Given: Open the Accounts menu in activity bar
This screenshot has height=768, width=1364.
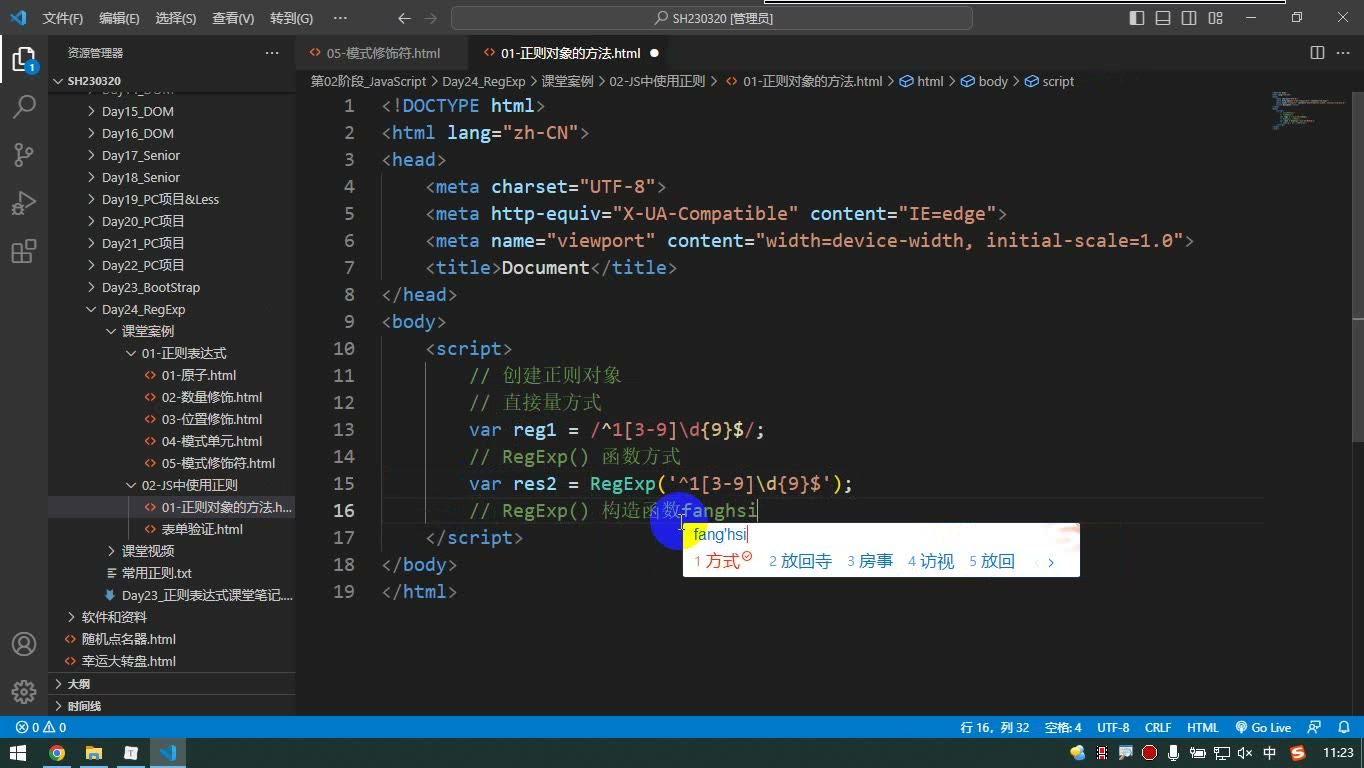Looking at the screenshot, I should 24,644.
